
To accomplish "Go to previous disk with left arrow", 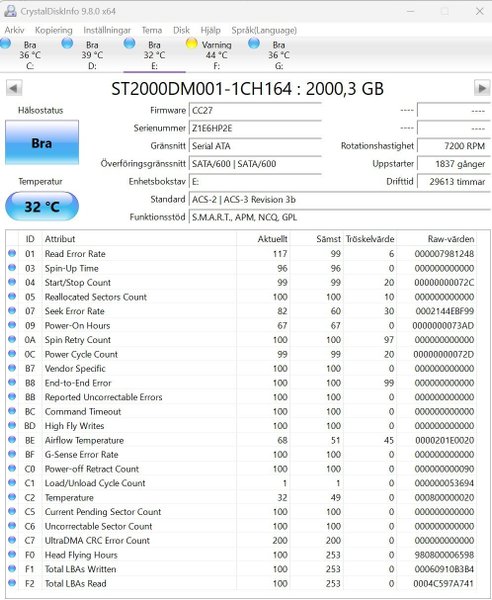I will coord(14,88).
